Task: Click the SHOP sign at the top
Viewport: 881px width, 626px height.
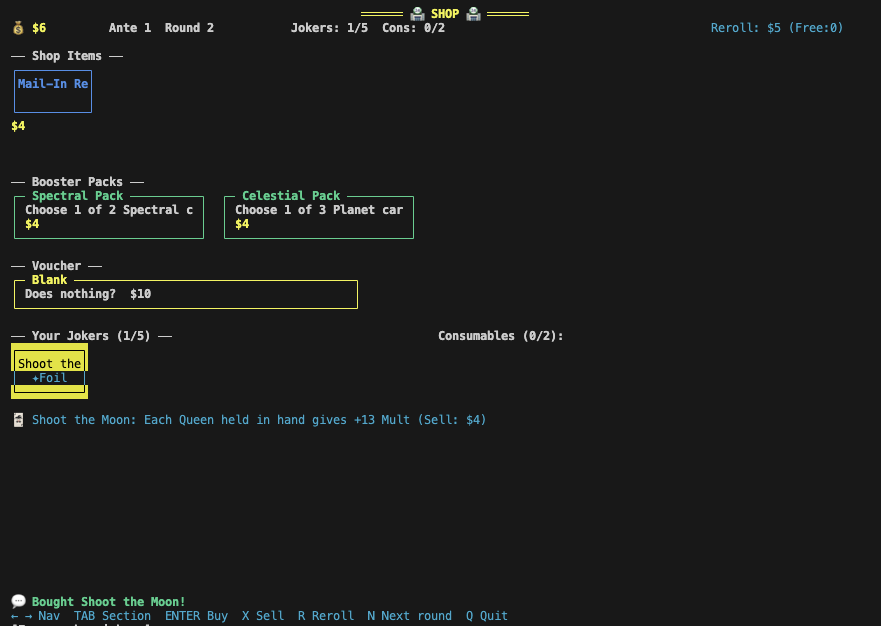Action: (444, 13)
